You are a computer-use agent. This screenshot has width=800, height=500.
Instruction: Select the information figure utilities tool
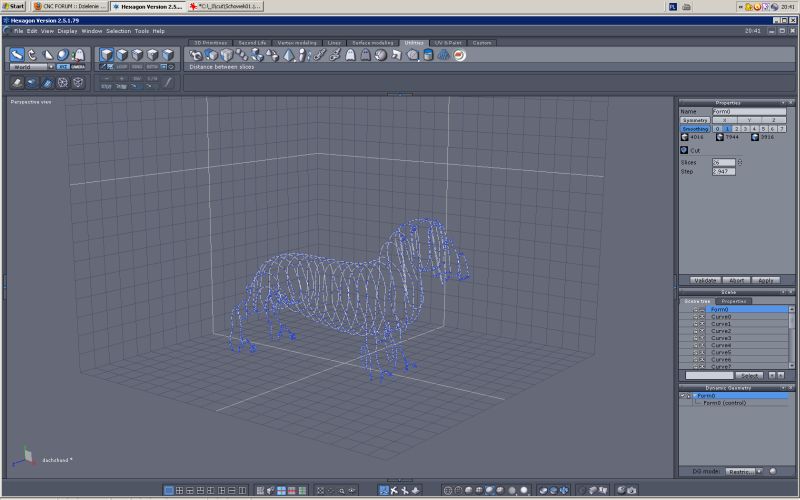point(303,55)
